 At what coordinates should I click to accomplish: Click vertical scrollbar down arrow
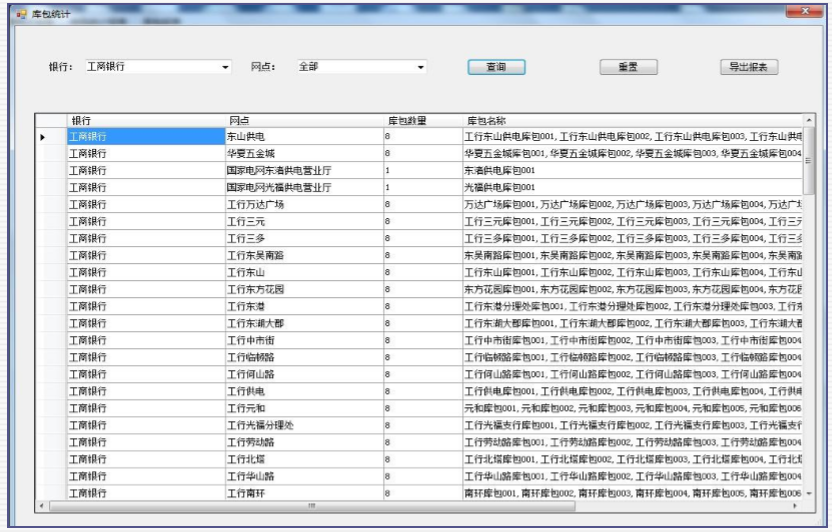tap(809, 493)
